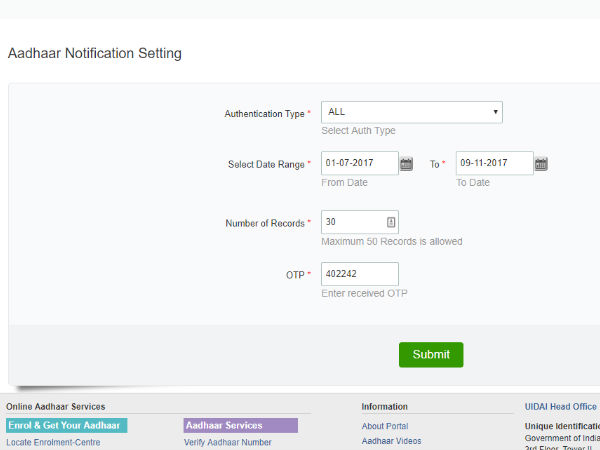Screen dimensions: 600x450
Task: Open the Authentication Type dropdown
Action: tap(412, 112)
